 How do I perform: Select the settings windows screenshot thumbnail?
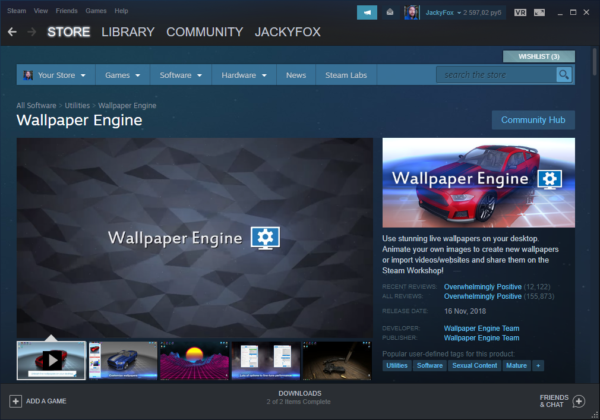pyautogui.click(x=266, y=360)
